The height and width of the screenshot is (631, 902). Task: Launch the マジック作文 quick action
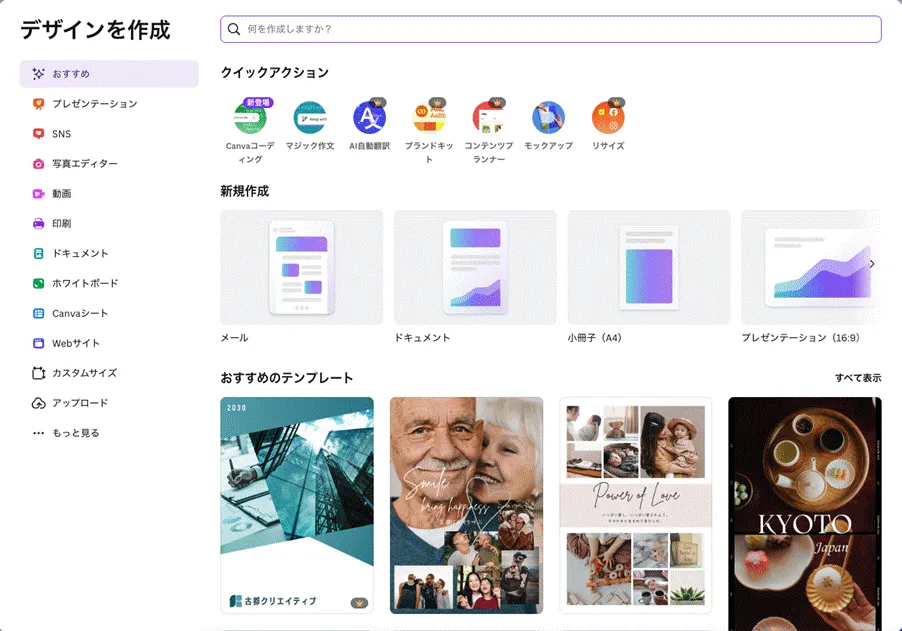point(309,118)
